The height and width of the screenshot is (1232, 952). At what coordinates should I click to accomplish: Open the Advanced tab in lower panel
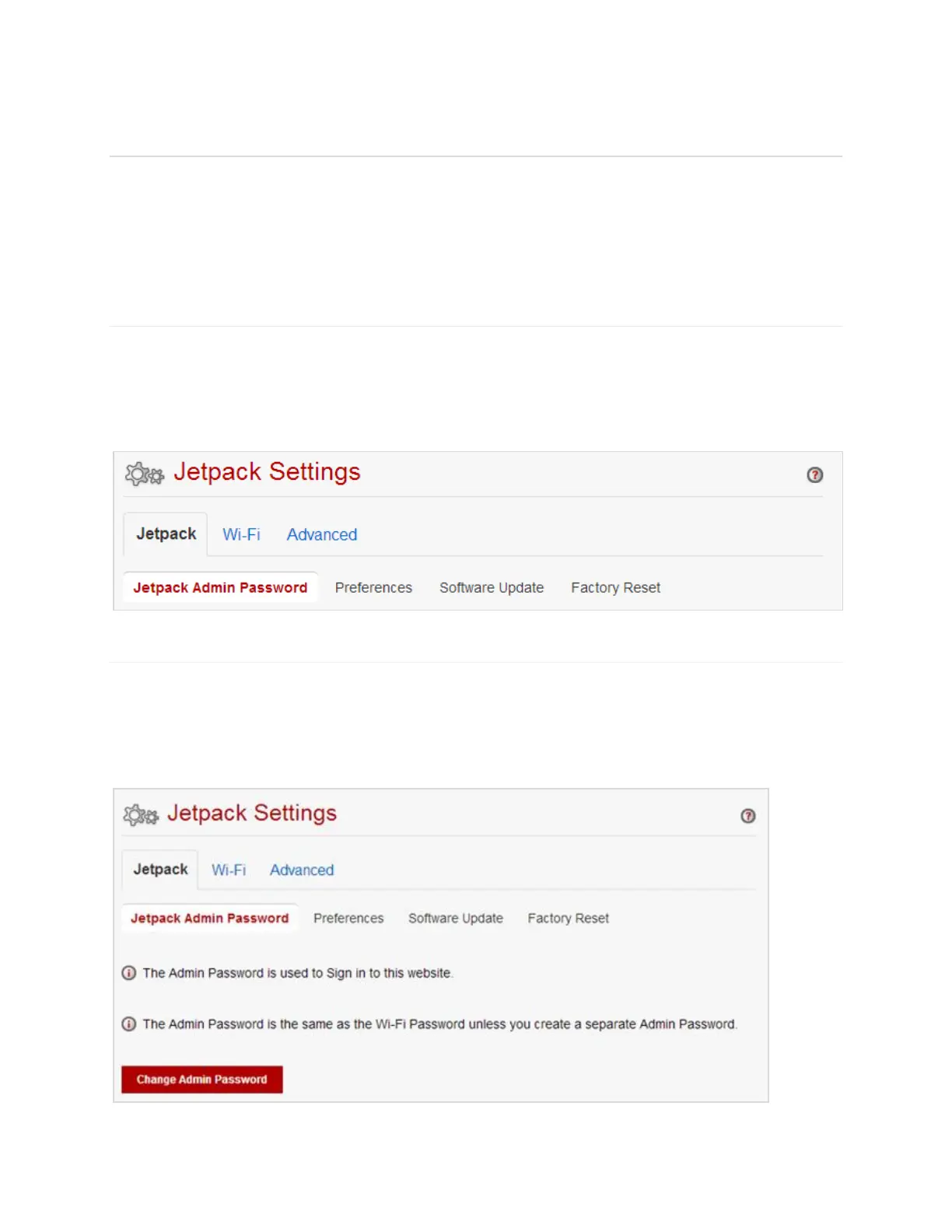pyautogui.click(x=302, y=870)
